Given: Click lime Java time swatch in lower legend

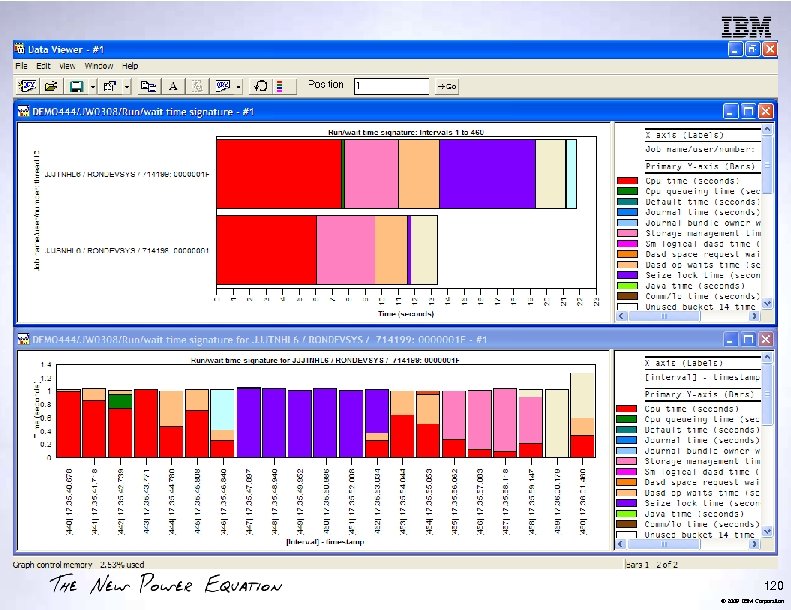Looking at the screenshot, I should (x=627, y=514).
